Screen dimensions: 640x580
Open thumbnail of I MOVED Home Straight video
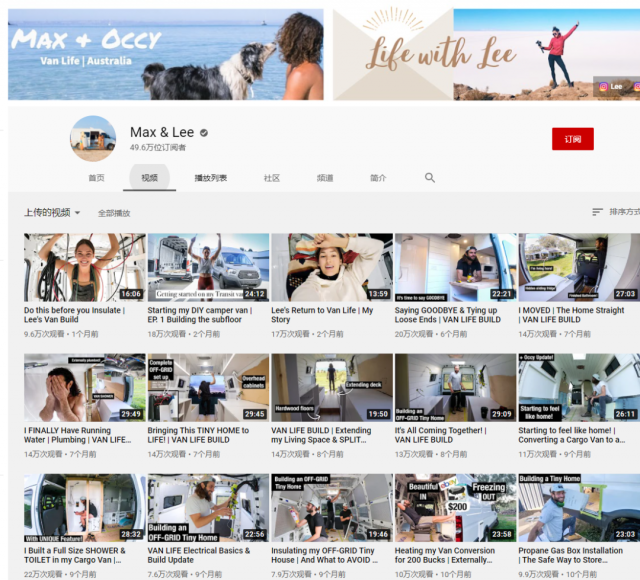click(x=579, y=267)
